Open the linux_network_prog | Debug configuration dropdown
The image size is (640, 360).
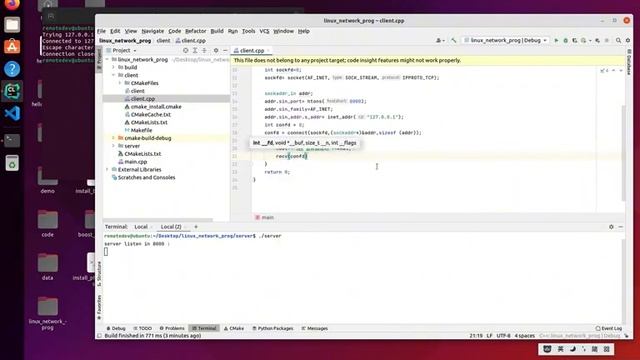tap(505, 40)
